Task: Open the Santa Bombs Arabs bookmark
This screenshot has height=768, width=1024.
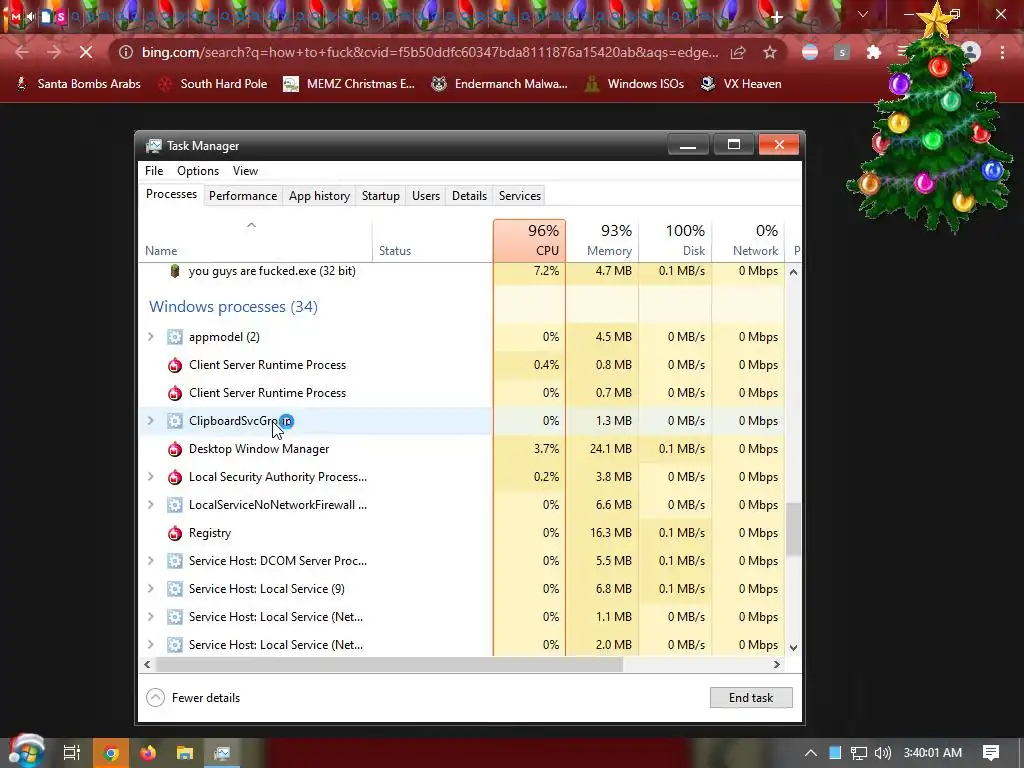Action: 78,84
